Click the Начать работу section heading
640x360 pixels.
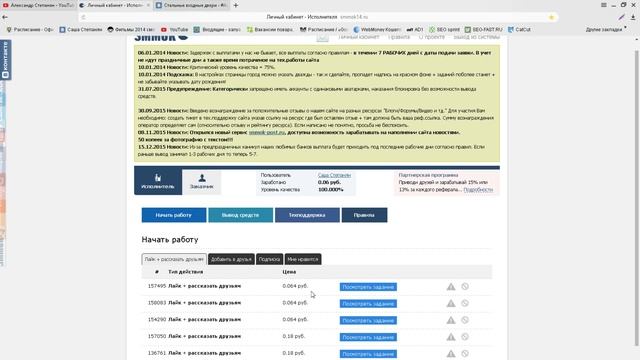(x=170, y=240)
